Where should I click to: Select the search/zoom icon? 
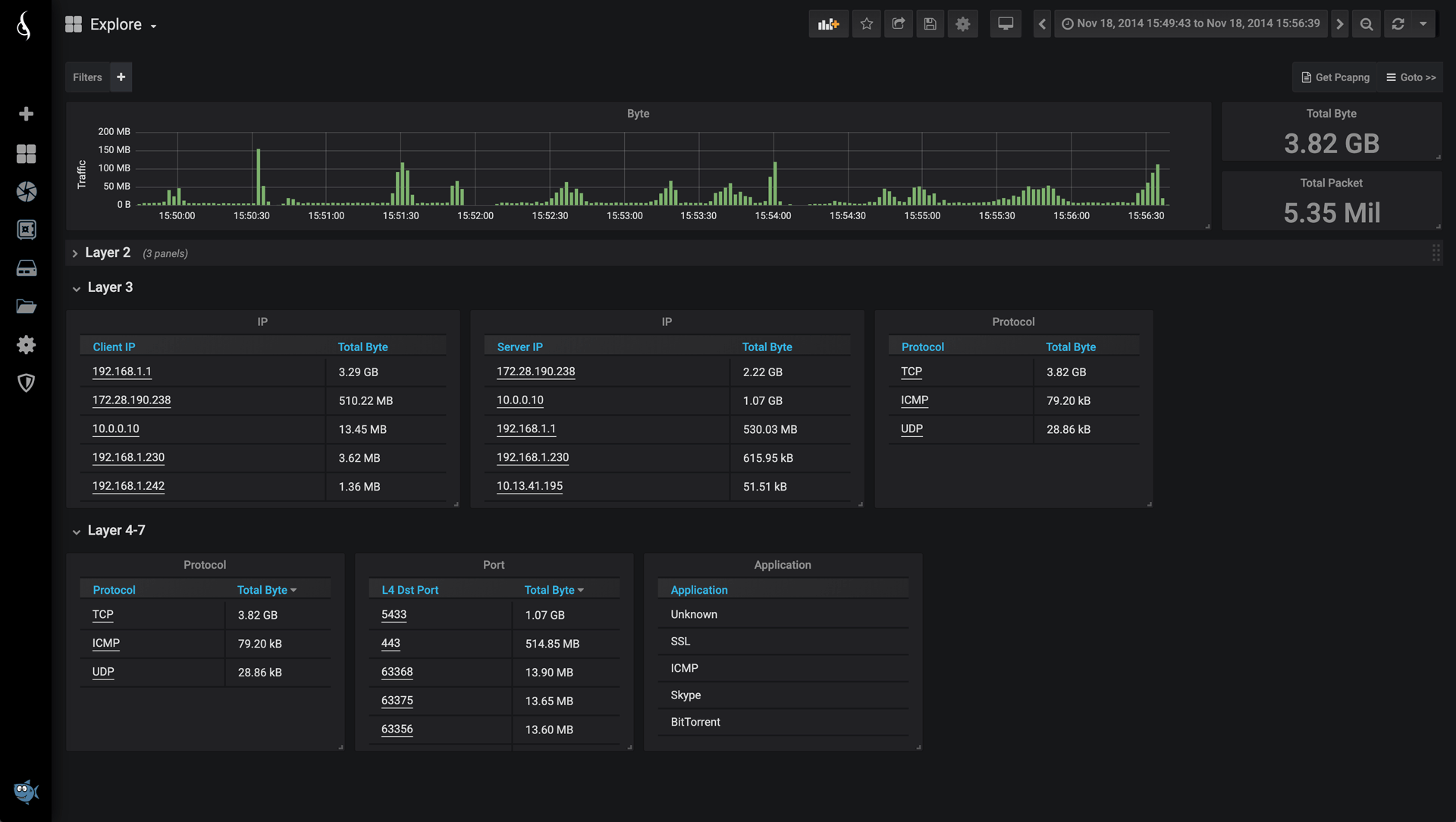1366,24
